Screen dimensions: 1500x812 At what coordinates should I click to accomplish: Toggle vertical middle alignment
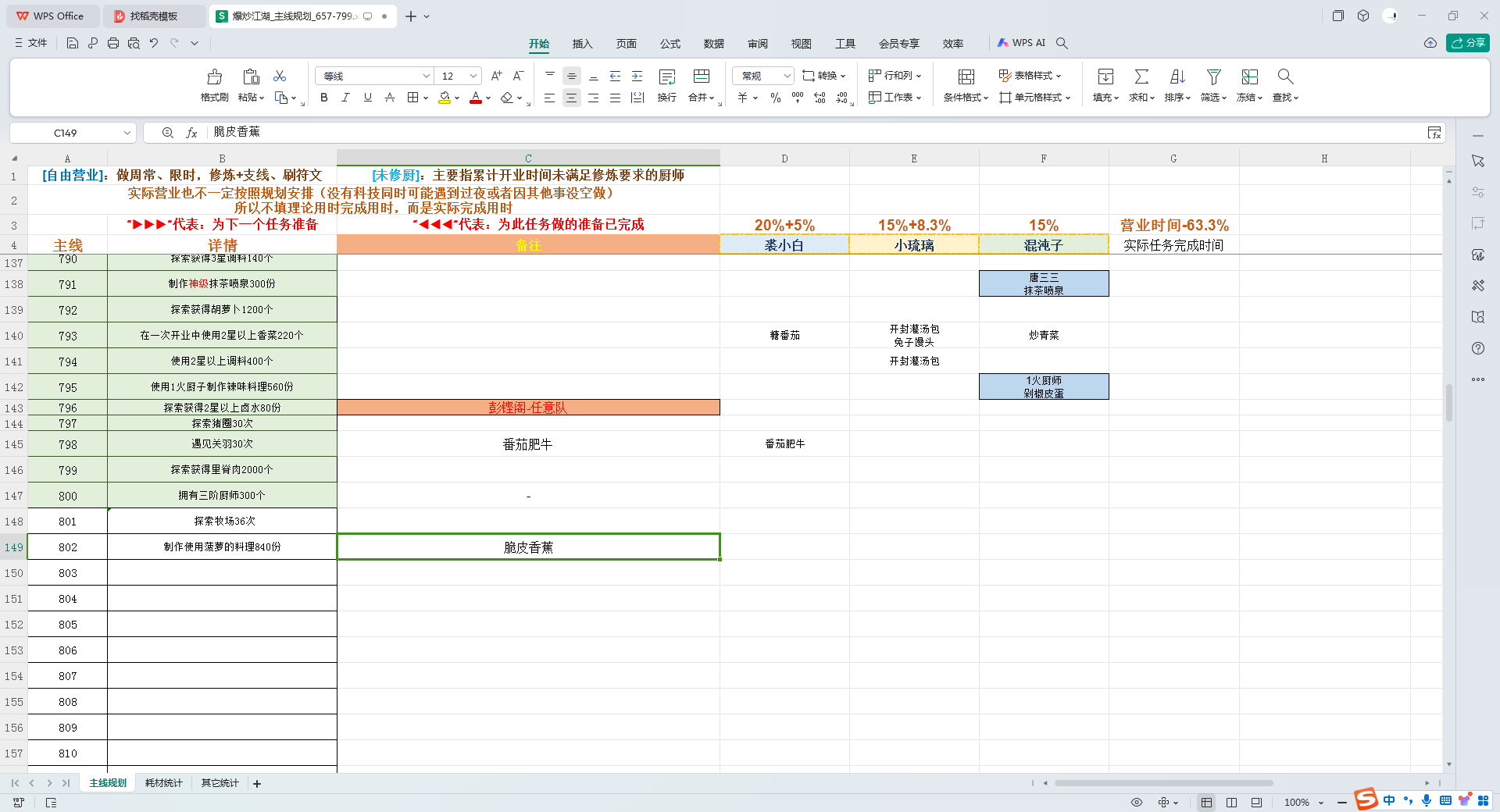[572, 76]
